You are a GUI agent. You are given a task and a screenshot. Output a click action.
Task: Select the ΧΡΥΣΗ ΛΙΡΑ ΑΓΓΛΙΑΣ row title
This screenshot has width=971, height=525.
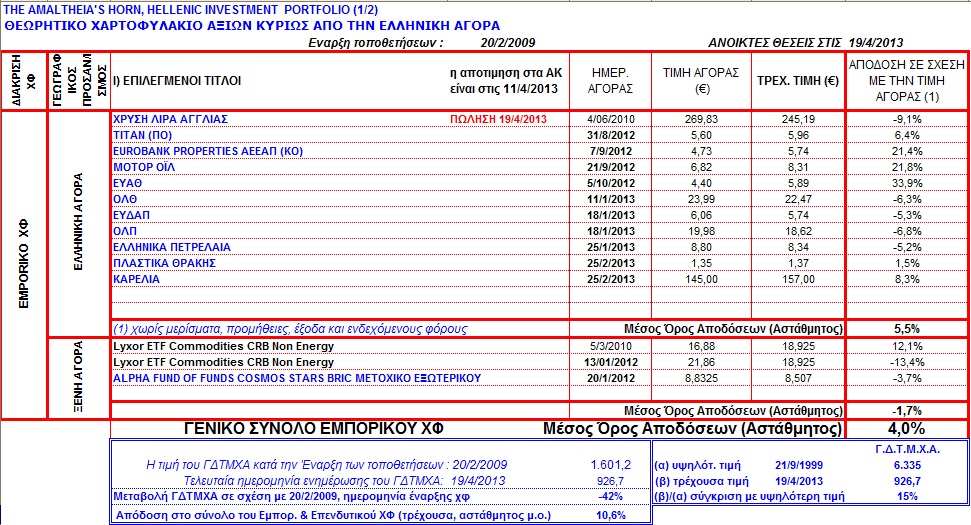[170, 119]
